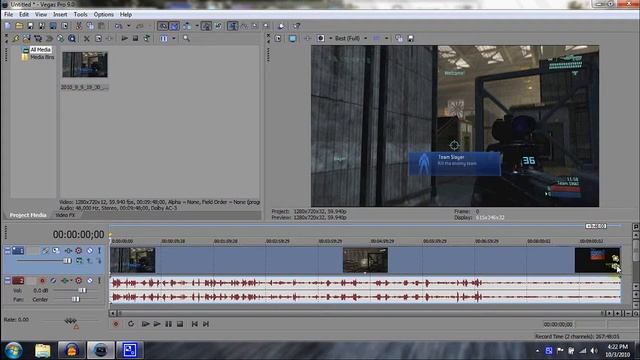Open the Tools menu
Image resolution: width=640 pixels, height=360 pixels.
(80, 14)
